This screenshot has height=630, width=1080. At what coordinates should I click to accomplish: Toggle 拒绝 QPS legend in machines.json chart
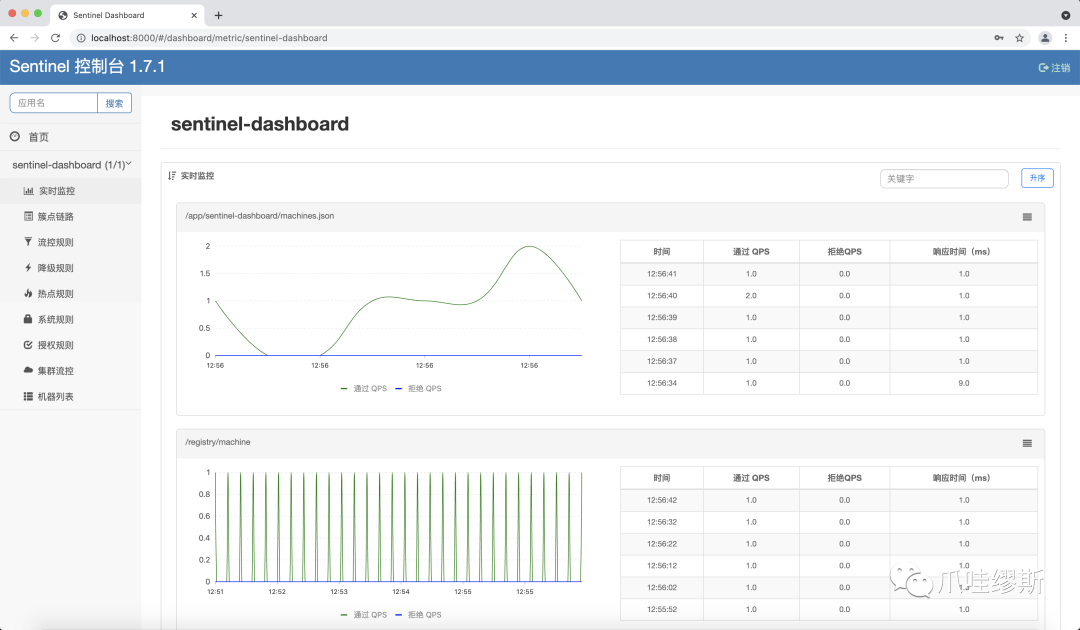pyautogui.click(x=418, y=388)
